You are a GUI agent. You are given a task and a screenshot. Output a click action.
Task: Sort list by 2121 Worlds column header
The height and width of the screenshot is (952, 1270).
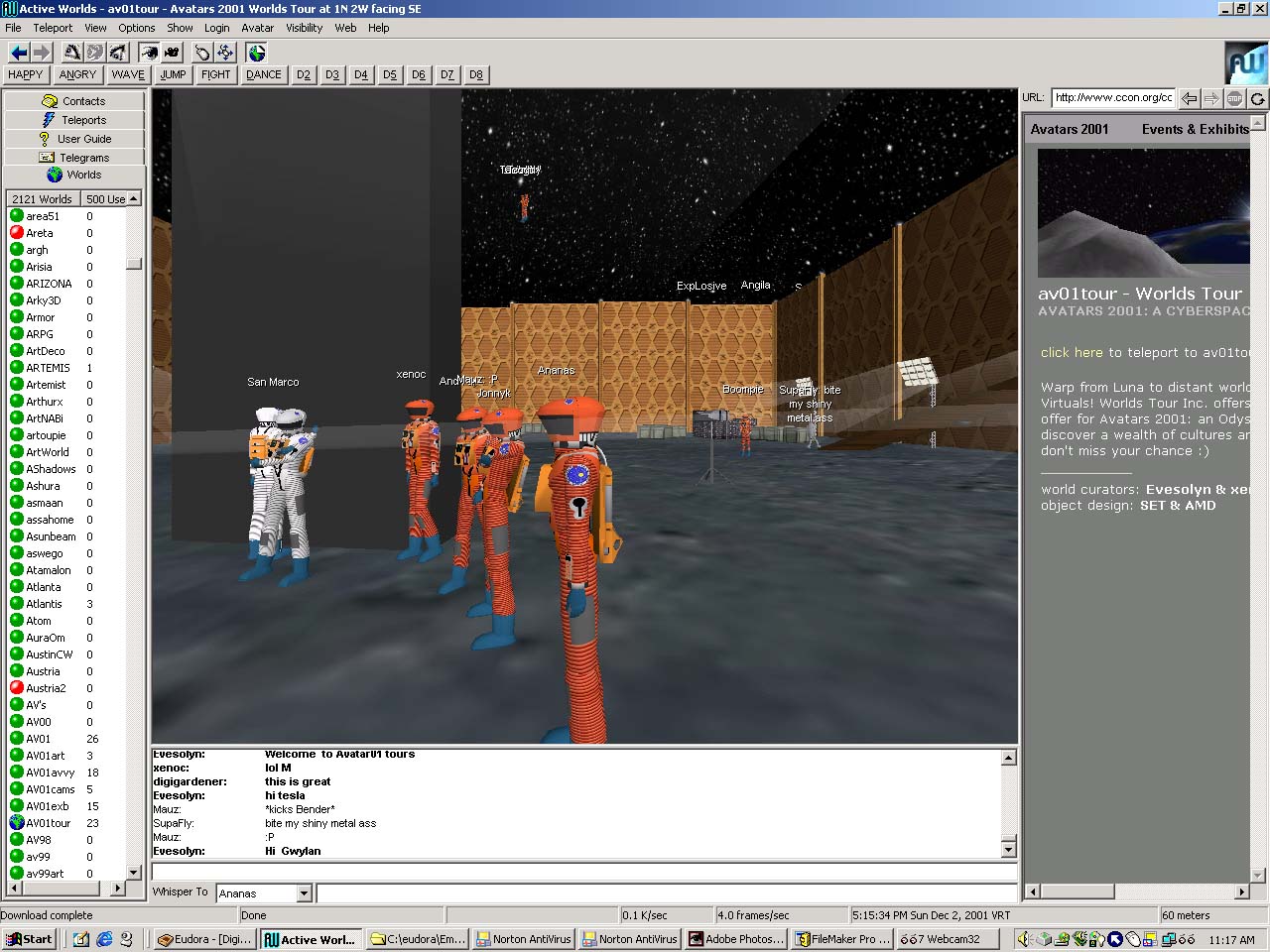[42, 199]
